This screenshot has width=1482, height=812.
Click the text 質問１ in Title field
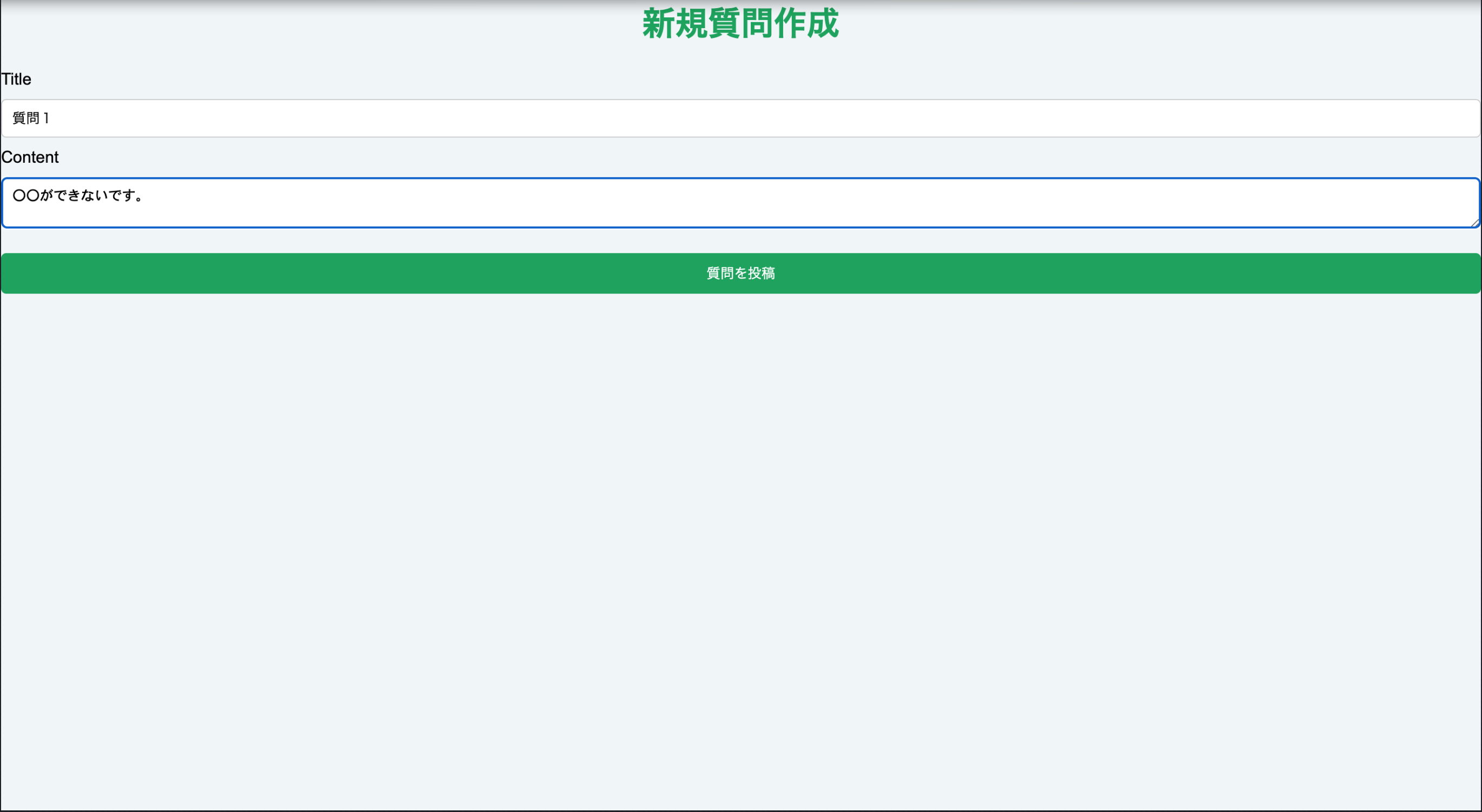tap(31, 118)
